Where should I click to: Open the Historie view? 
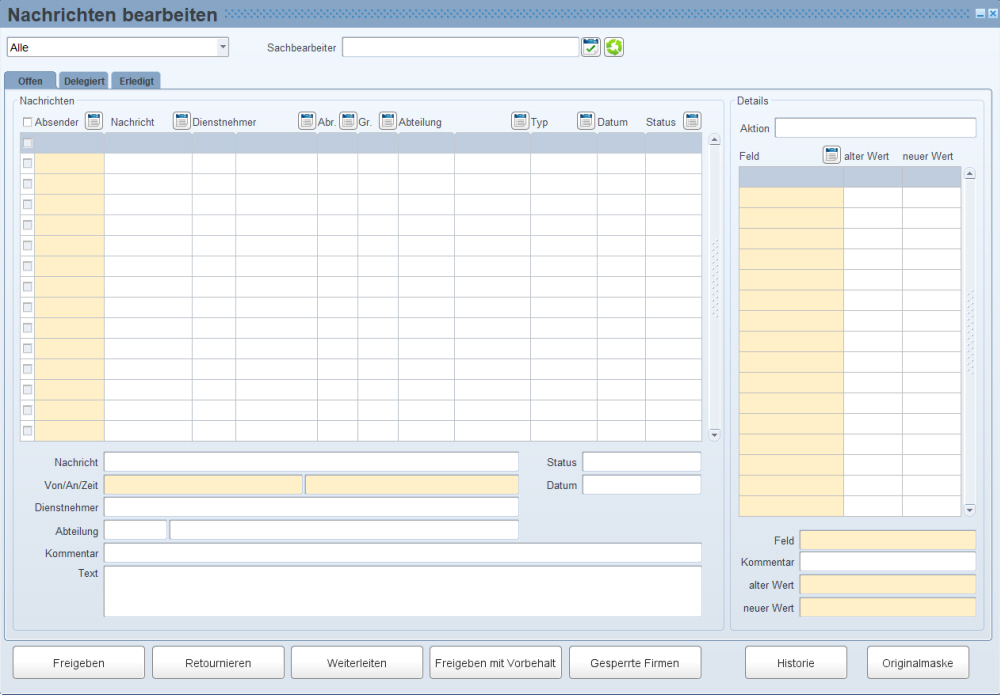click(796, 663)
